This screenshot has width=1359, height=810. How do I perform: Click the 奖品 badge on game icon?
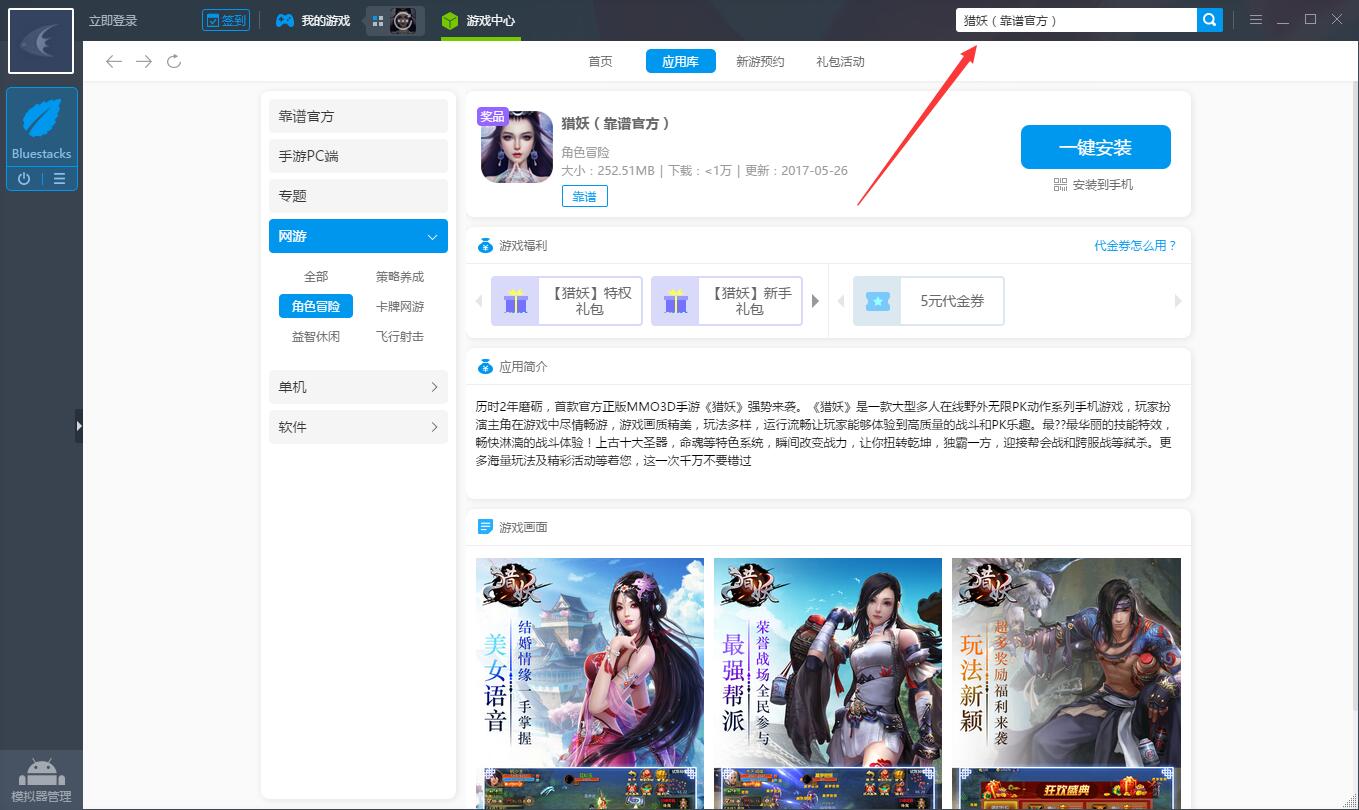point(492,116)
